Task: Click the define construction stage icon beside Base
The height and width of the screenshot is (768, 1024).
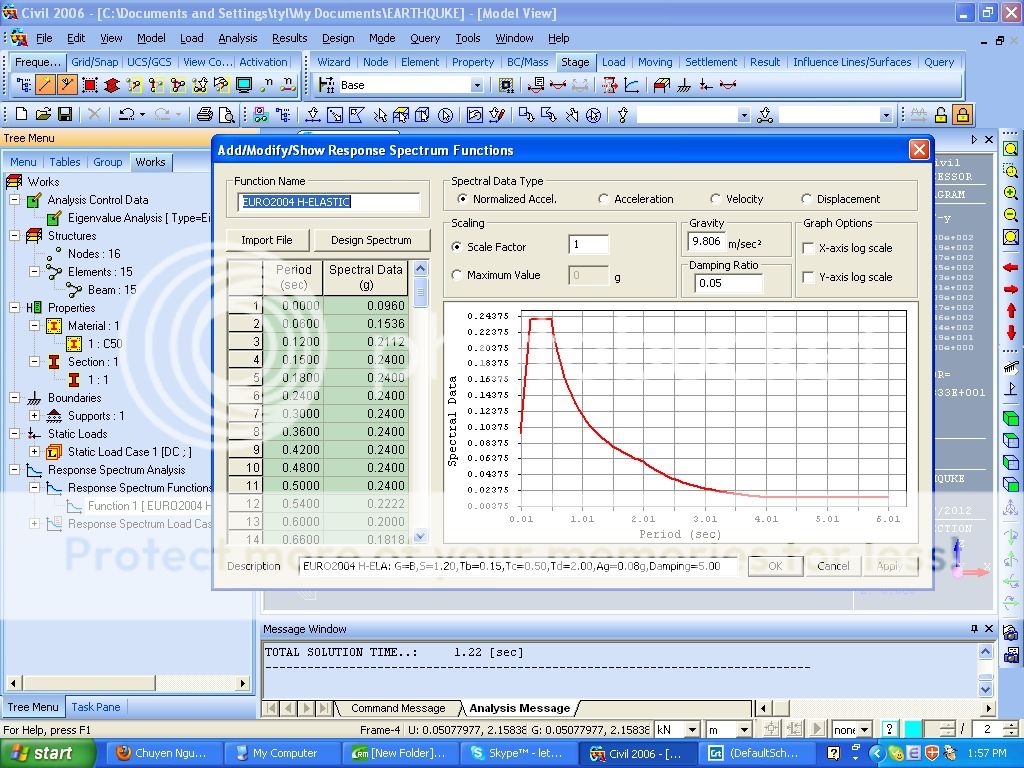Action: click(505, 85)
